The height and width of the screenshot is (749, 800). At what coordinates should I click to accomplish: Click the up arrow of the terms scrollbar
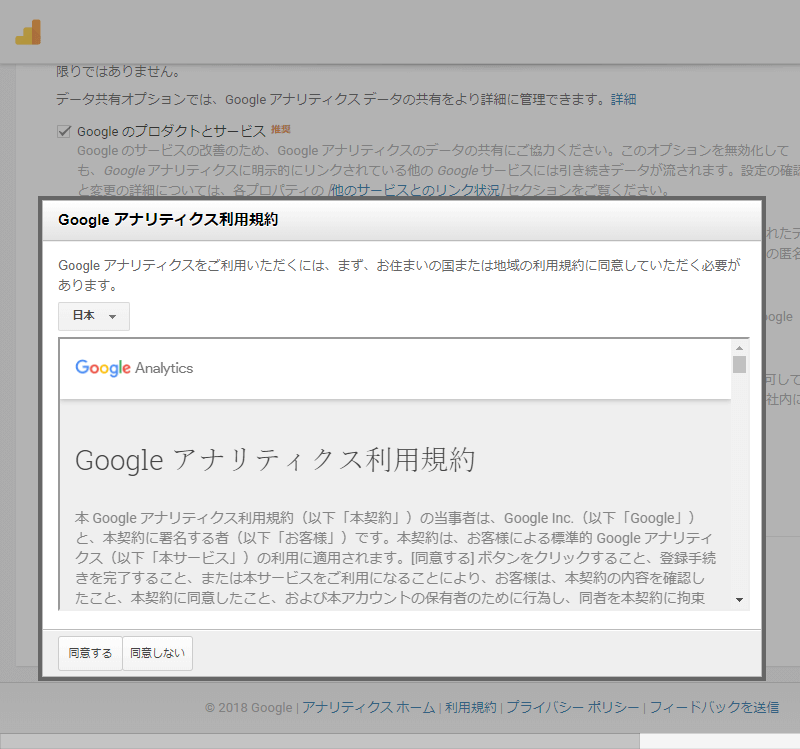click(x=739, y=346)
